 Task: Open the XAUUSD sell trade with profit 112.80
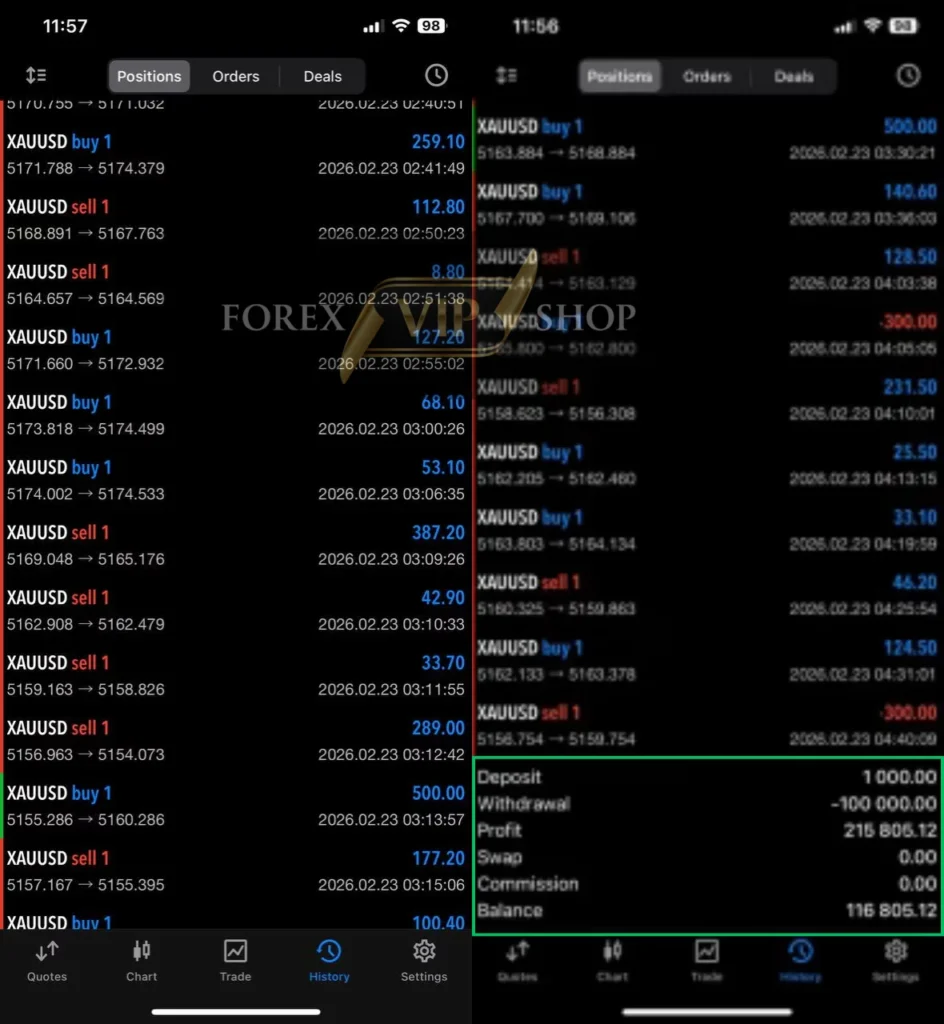pyautogui.click(x=236, y=220)
